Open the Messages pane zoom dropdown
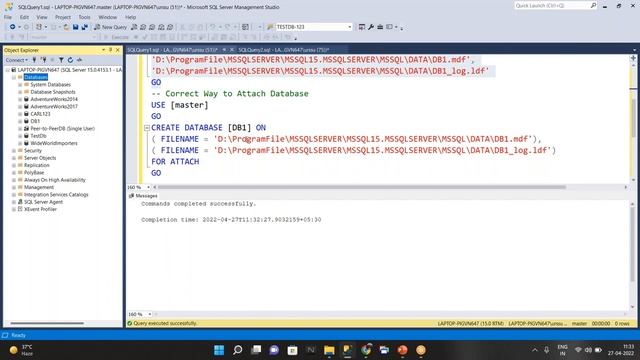The width and height of the screenshot is (640, 360). tap(150, 314)
